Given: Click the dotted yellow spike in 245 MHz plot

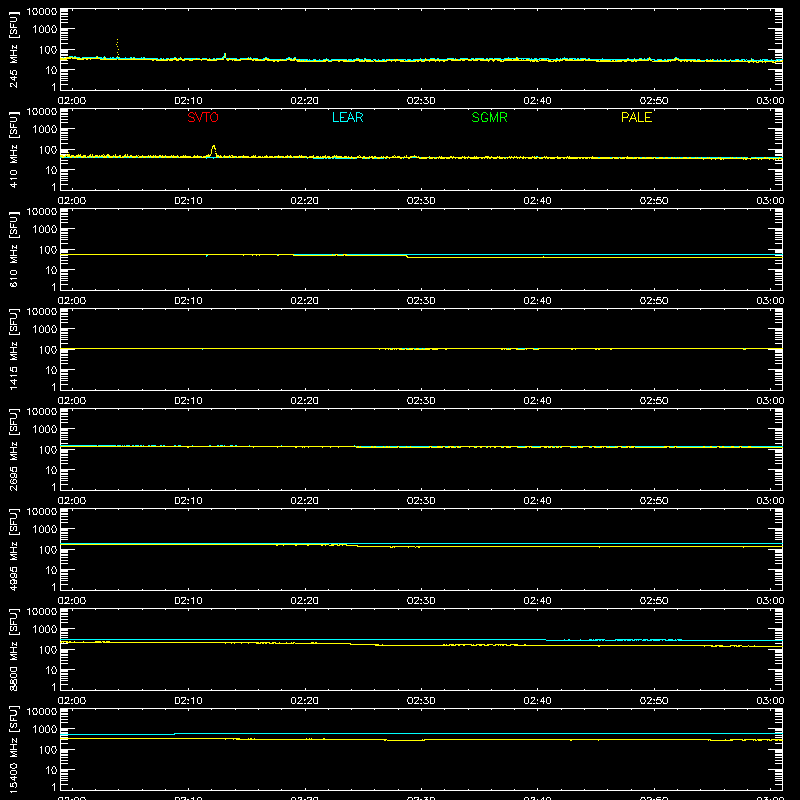Looking at the screenshot, I should pos(117,48).
